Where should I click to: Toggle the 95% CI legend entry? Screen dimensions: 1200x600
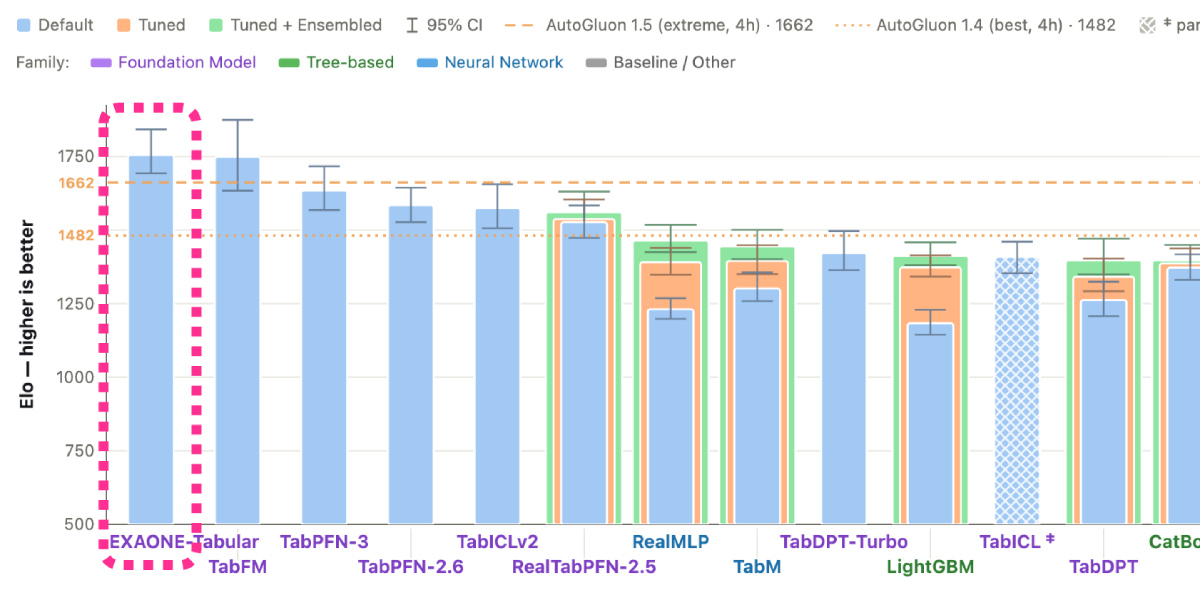click(x=443, y=25)
